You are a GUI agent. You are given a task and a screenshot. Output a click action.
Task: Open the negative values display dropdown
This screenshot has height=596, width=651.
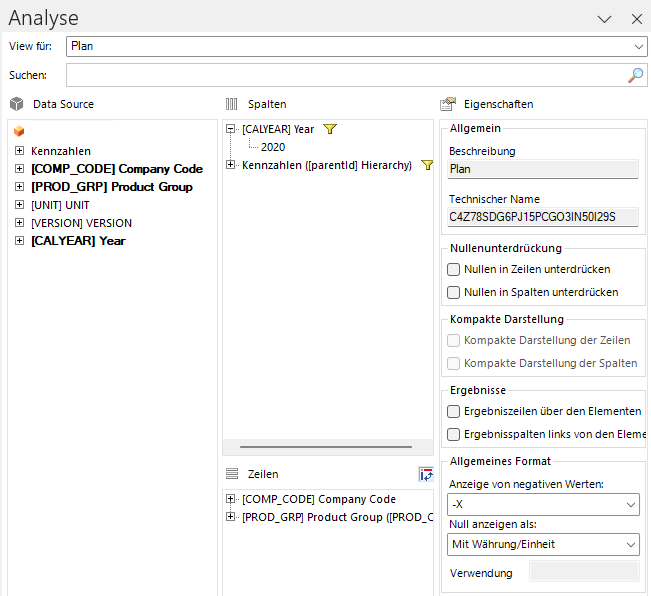pyautogui.click(x=543, y=504)
